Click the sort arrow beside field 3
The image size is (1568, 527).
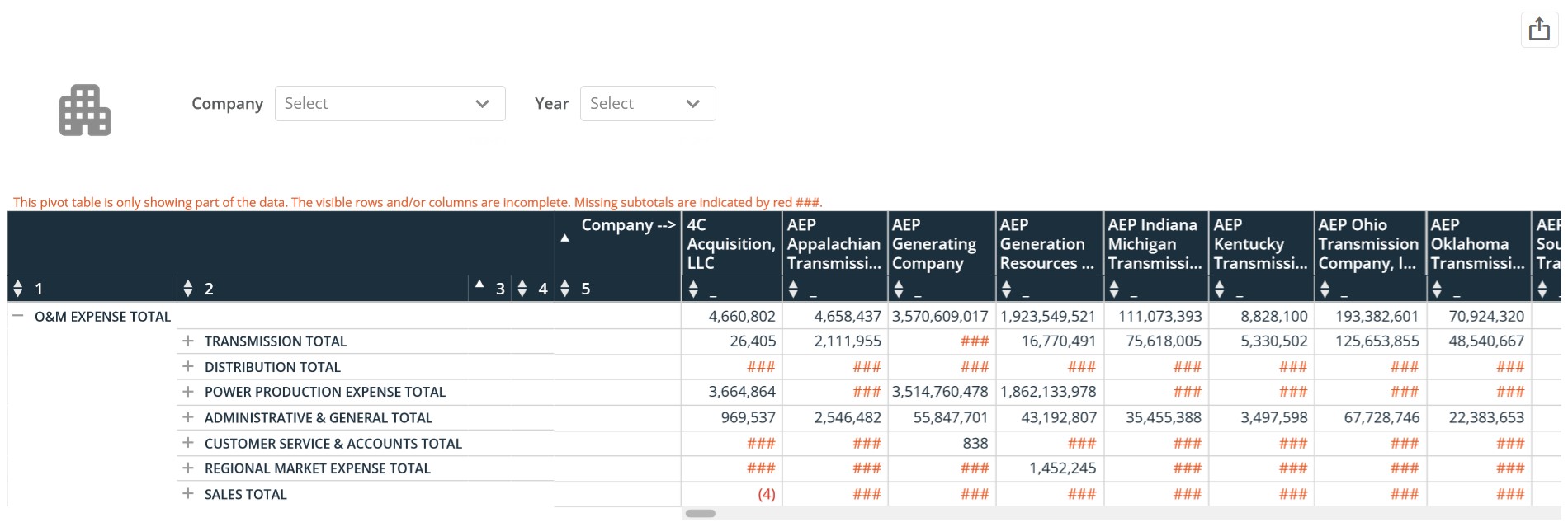pos(479,285)
